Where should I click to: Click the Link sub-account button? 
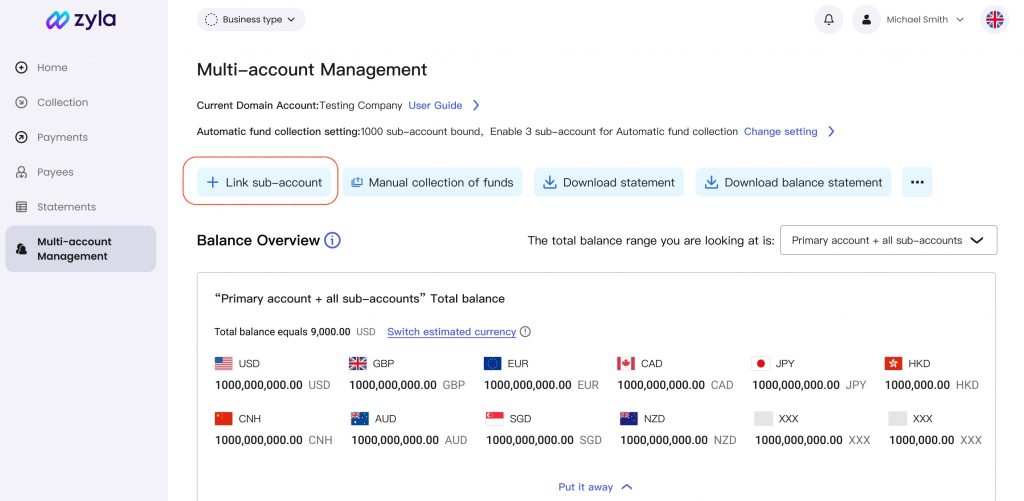[264, 182]
